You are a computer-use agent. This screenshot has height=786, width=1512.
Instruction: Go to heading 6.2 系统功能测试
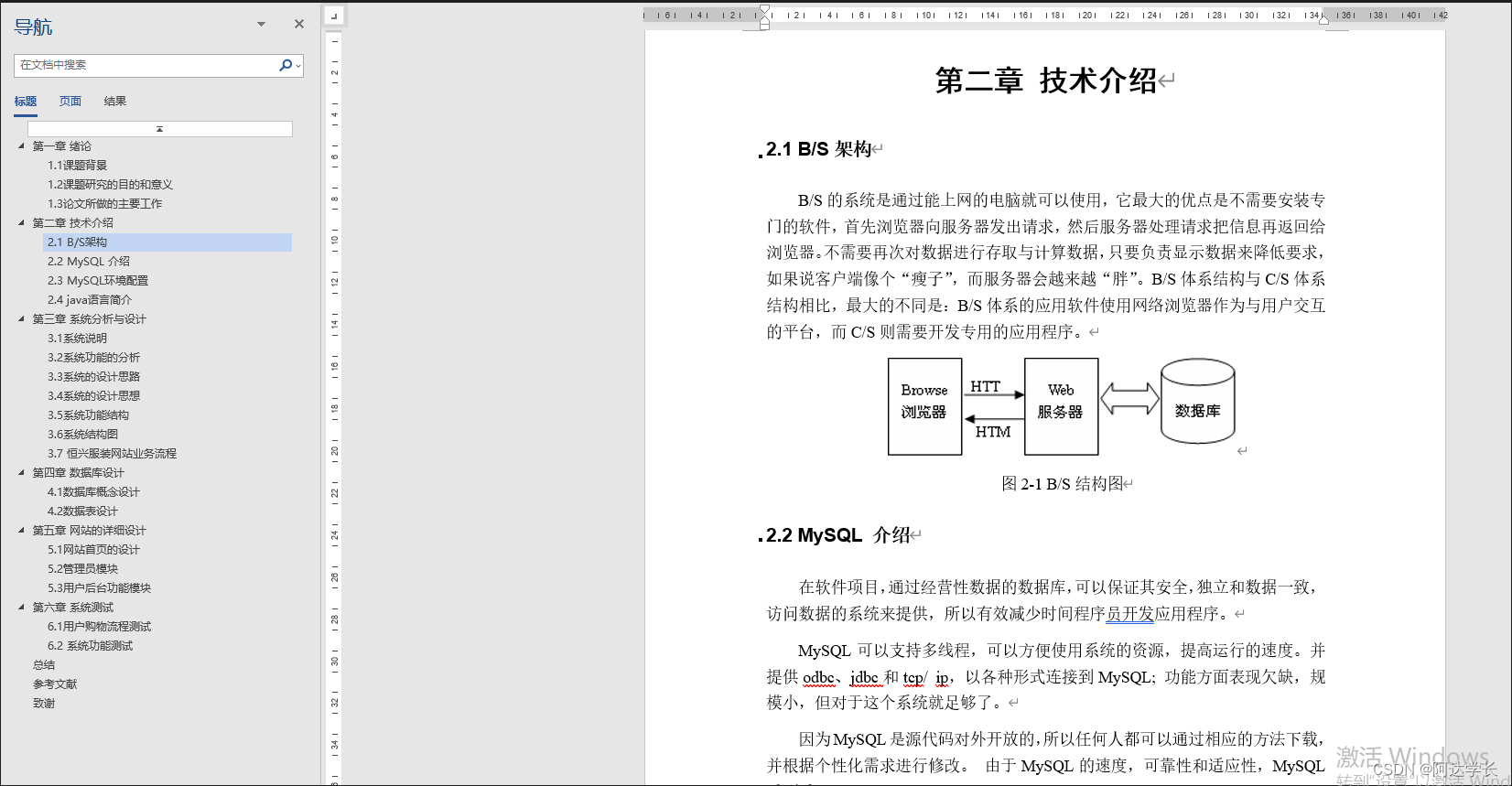[x=91, y=646]
